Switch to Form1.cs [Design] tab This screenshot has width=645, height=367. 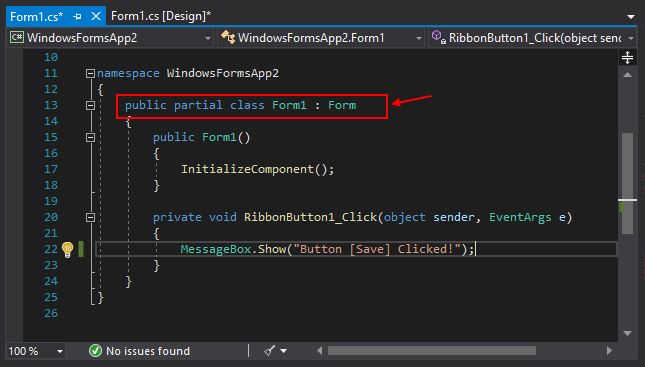click(x=161, y=16)
